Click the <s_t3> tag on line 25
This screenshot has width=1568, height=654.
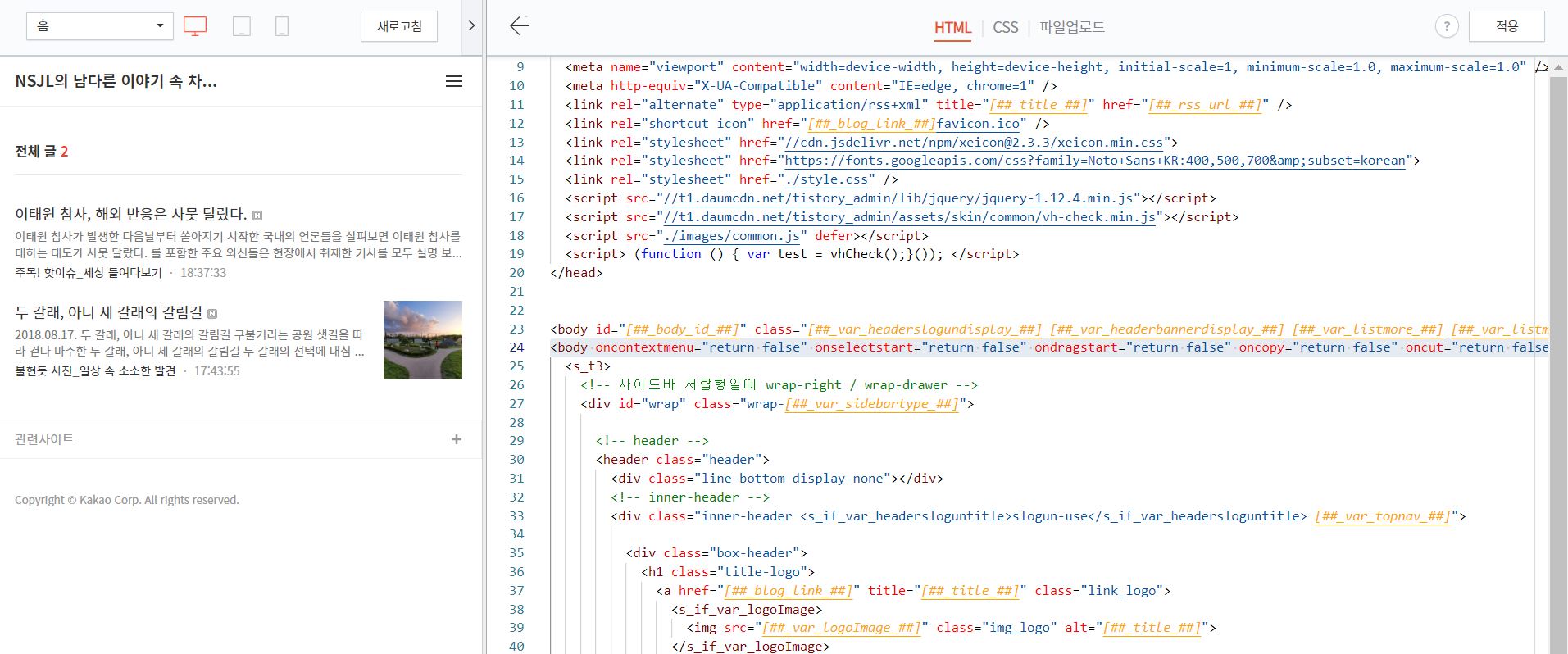point(588,366)
